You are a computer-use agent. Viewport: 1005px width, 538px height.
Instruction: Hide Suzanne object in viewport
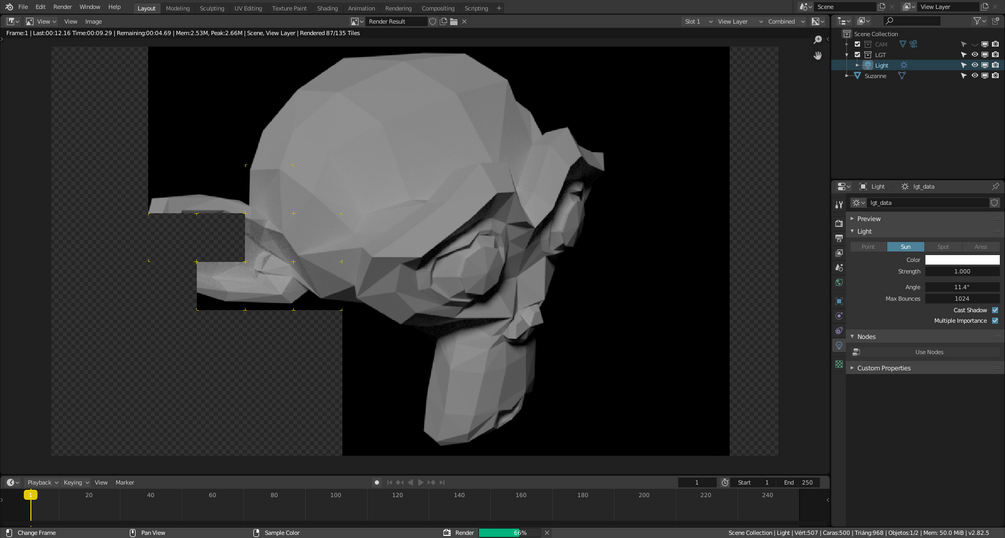click(974, 76)
